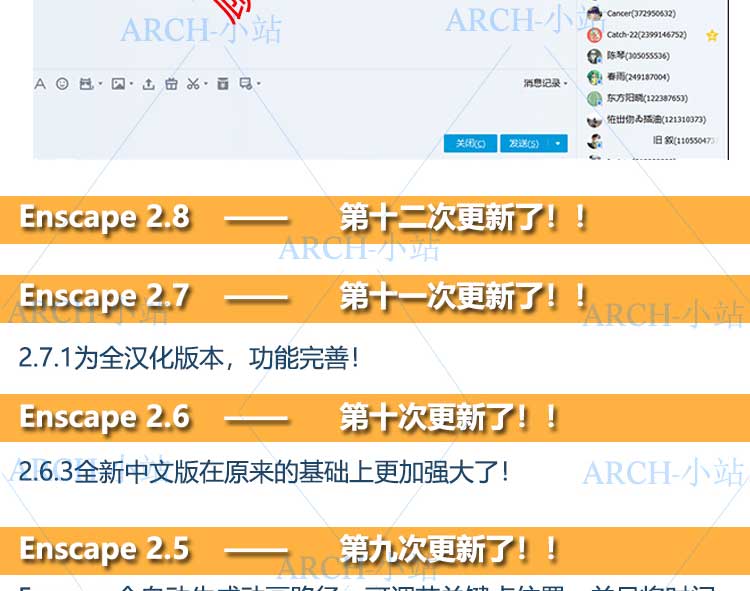
Task: Click the font 'A' text formatting icon
Action: coord(40,84)
